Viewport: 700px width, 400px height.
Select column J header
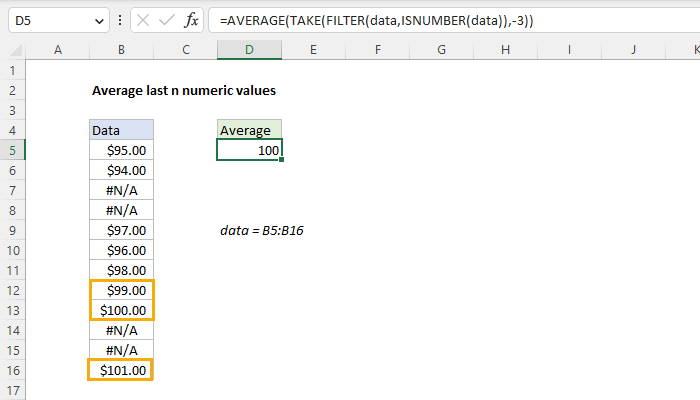tap(633, 50)
